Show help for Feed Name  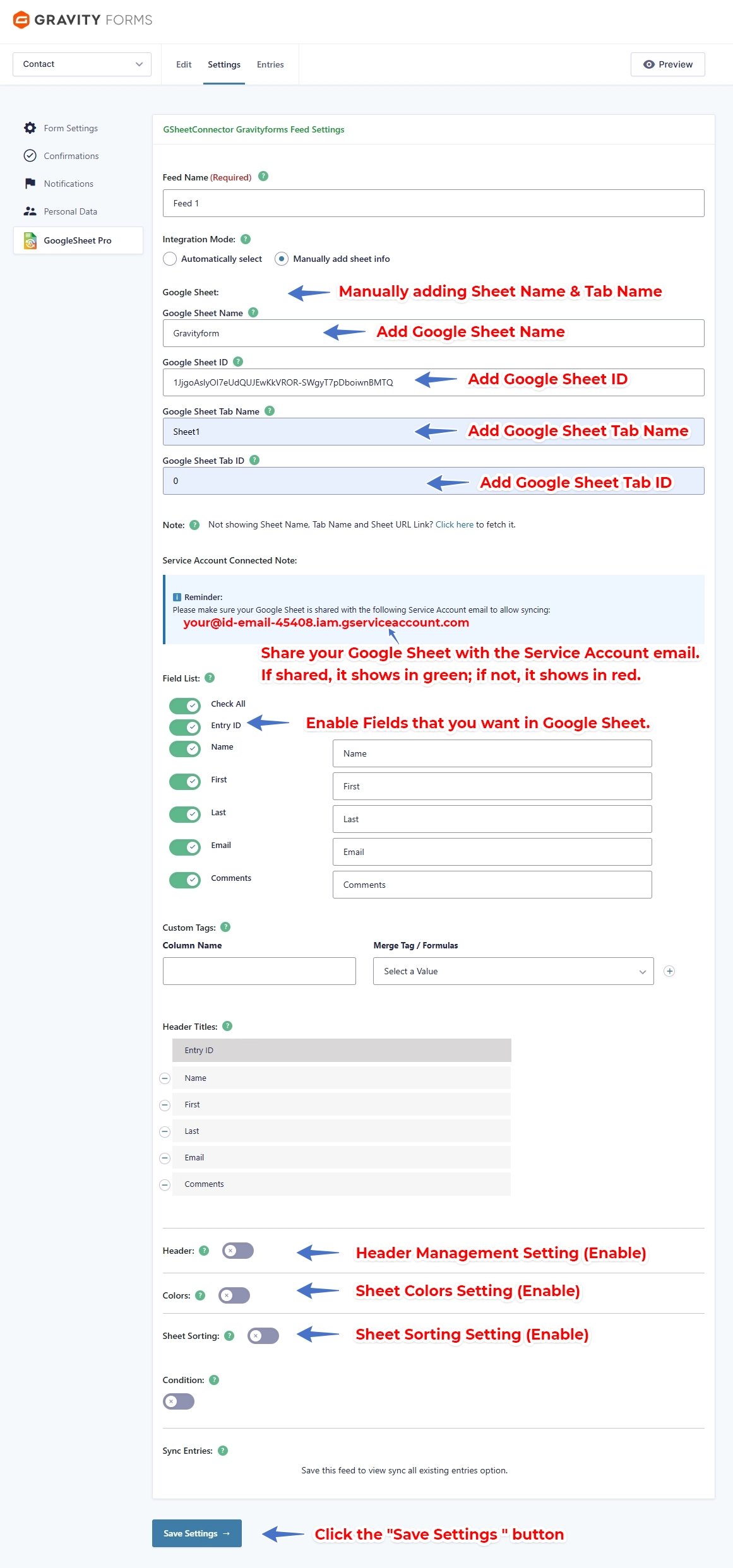click(x=263, y=177)
